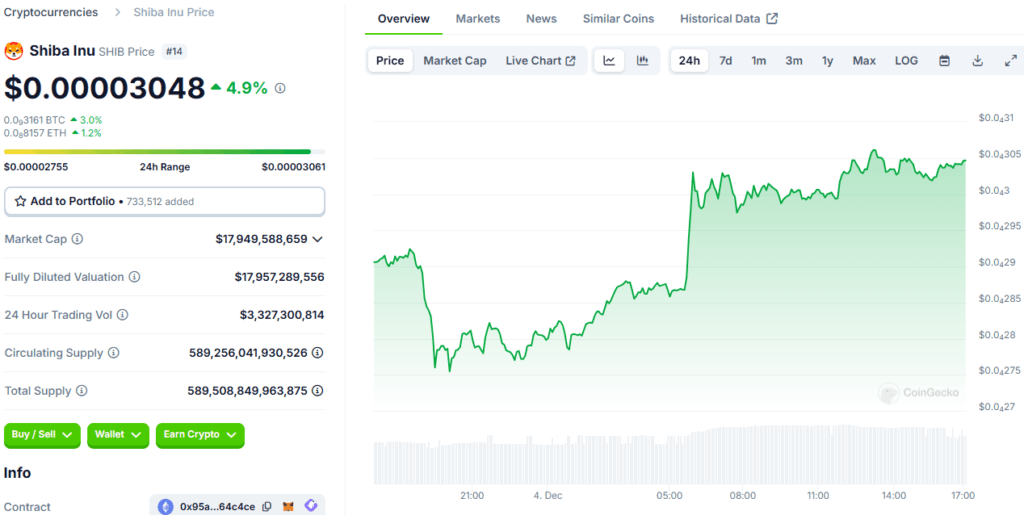Click the green price line chart
The width and height of the screenshot is (1024, 515).
pos(670,261)
